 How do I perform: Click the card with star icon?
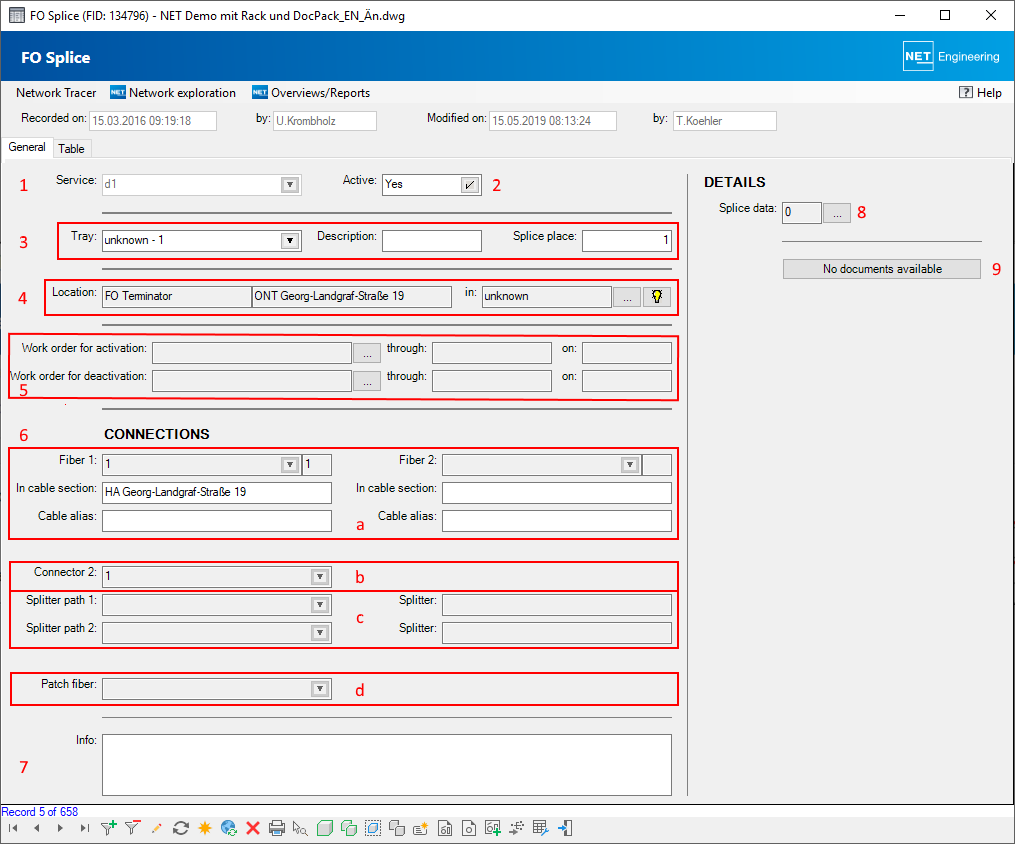tap(421, 828)
